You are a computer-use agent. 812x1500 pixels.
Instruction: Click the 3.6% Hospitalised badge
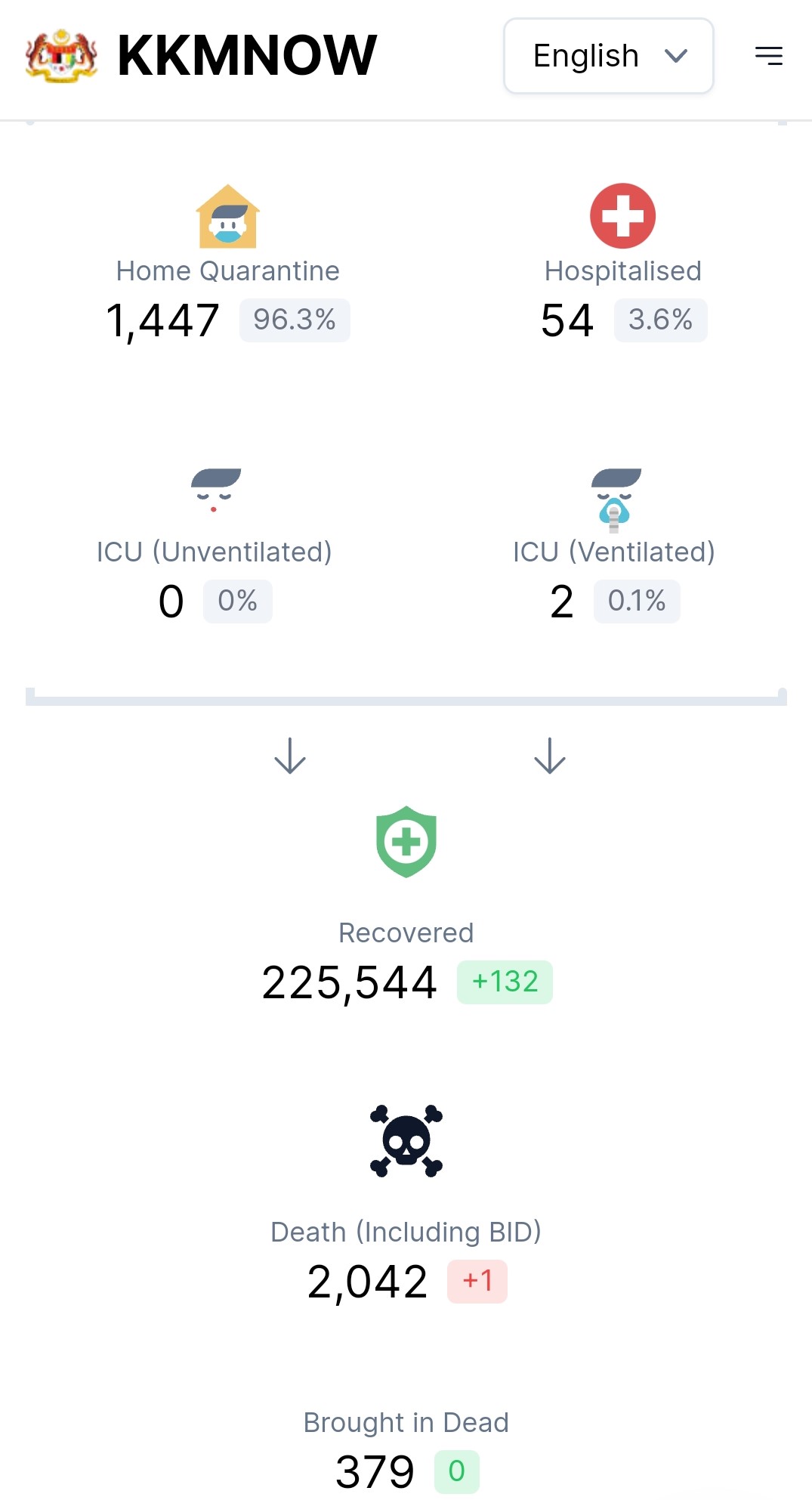(660, 320)
